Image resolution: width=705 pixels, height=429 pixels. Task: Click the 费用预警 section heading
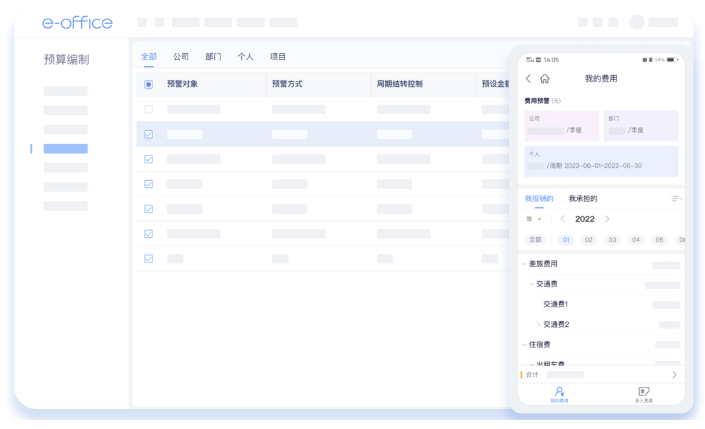click(537, 101)
